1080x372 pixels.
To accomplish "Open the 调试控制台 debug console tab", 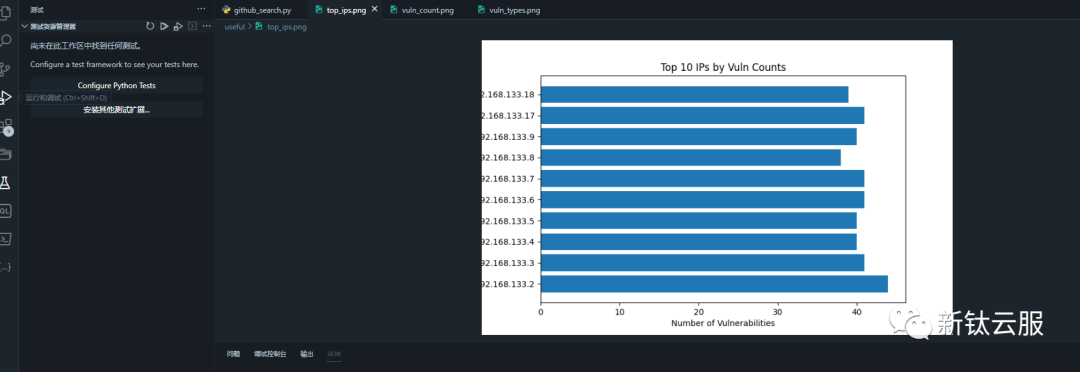I will click(x=270, y=354).
